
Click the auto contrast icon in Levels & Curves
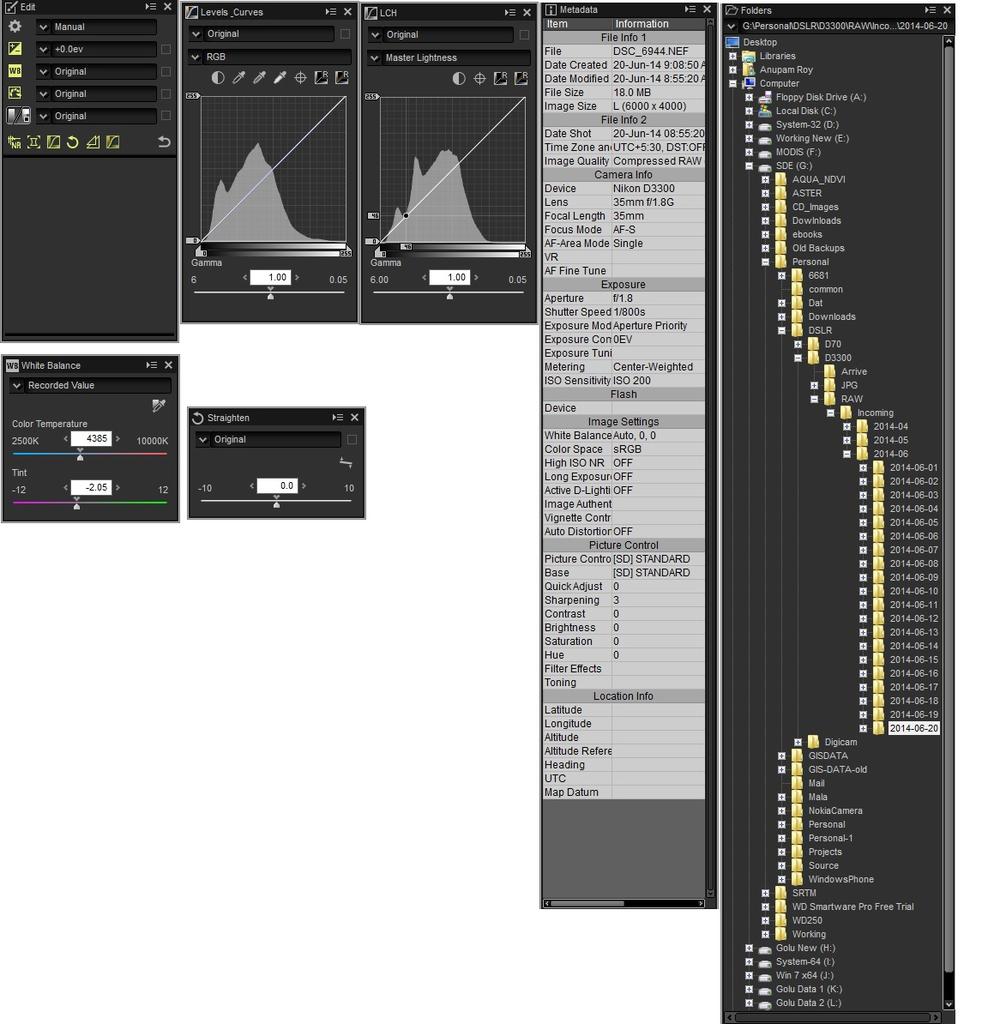click(x=218, y=78)
